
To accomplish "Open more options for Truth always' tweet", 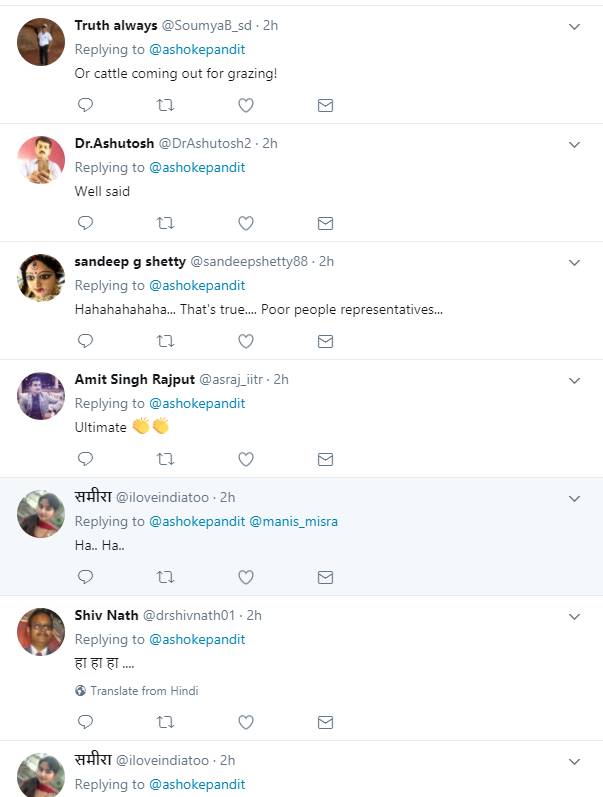I will pyautogui.click(x=574, y=27).
